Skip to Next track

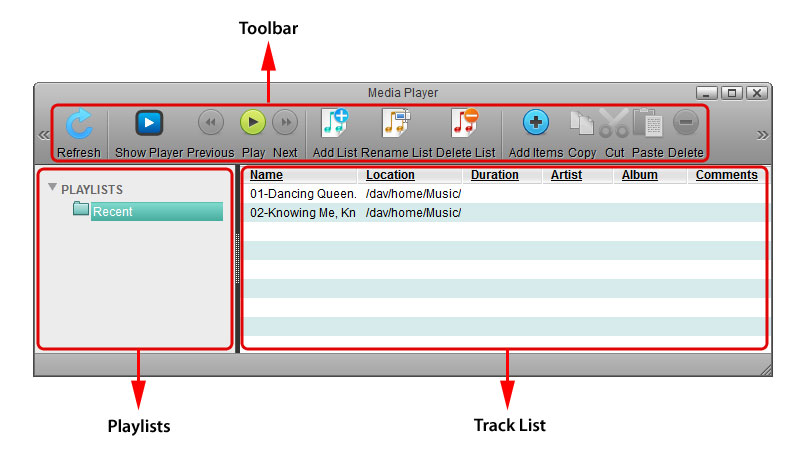[x=285, y=123]
